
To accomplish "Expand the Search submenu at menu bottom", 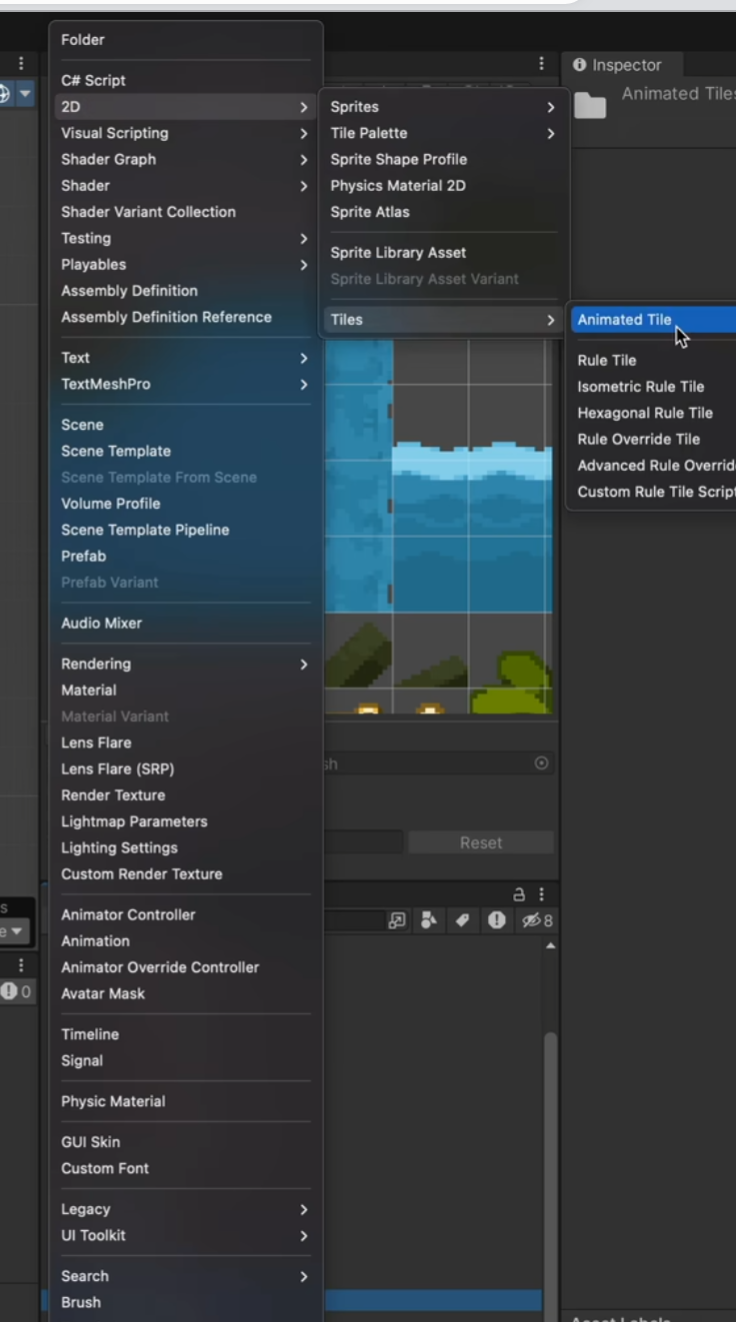I will 186,1276.
